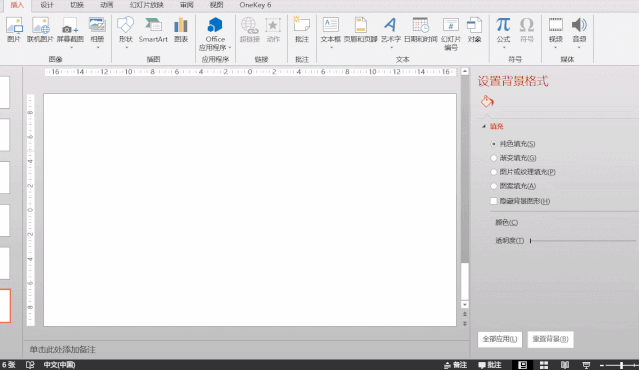Viewport: 639px width, 370px height.
Task: Click the 文本框 text box icon
Action: (x=331, y=25)
